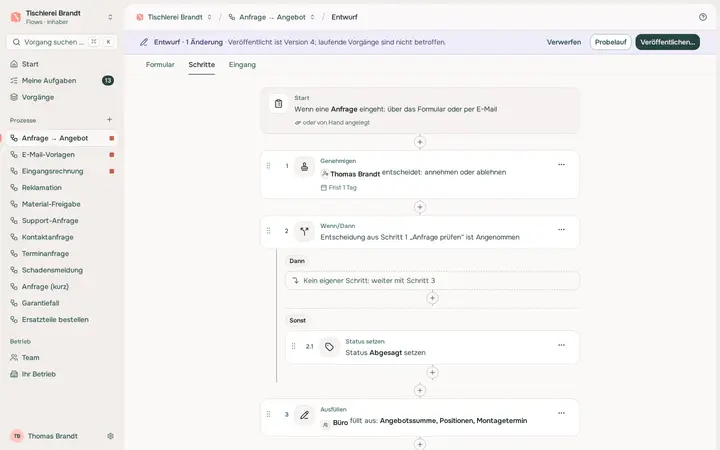Open the Team page
Image resolution: width=720 pixels, height=450 pixels.
point(62,358)
